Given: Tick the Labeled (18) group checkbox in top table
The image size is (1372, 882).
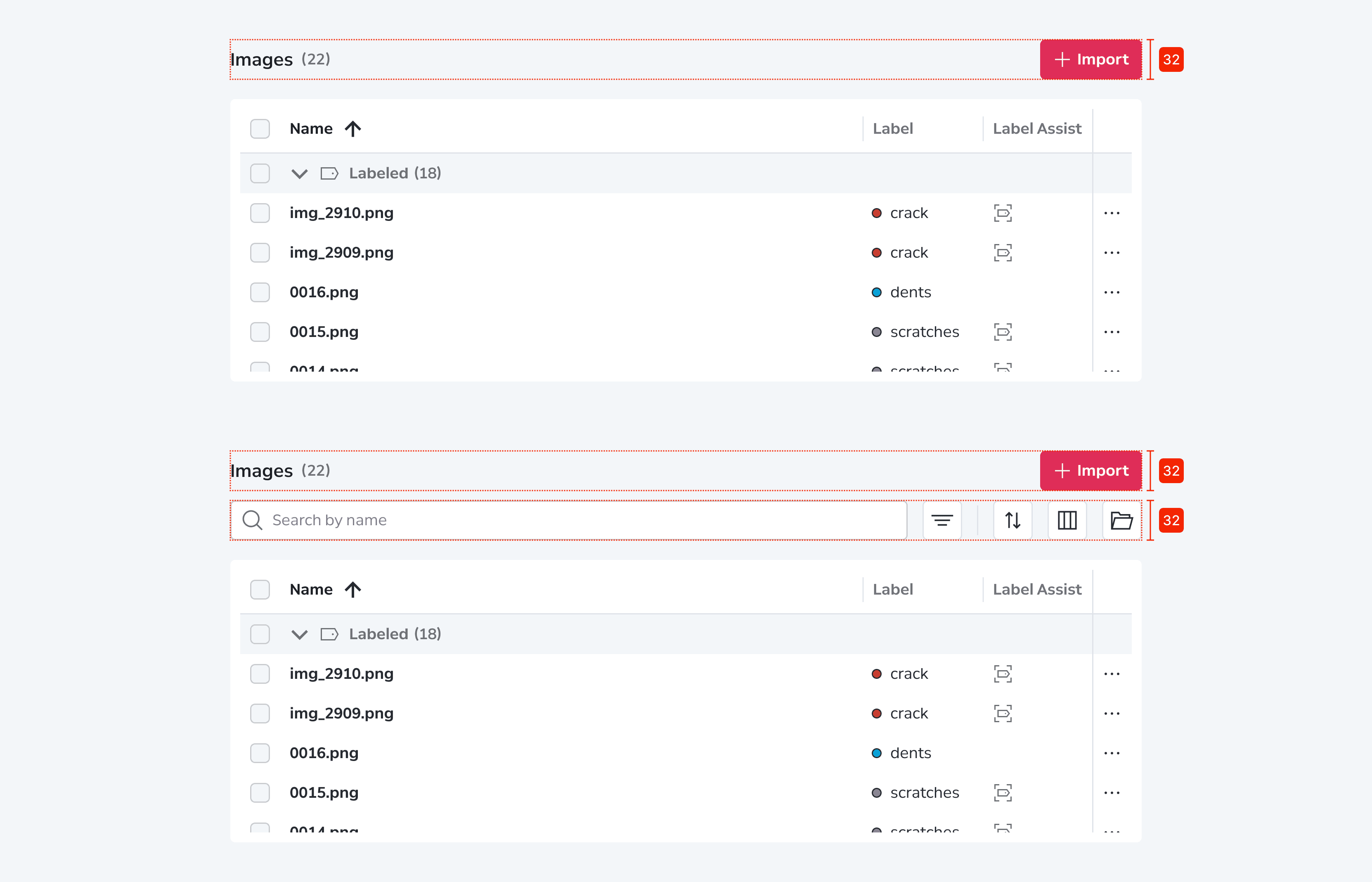Looking at the screenshot, I should (x=260, y=173).
